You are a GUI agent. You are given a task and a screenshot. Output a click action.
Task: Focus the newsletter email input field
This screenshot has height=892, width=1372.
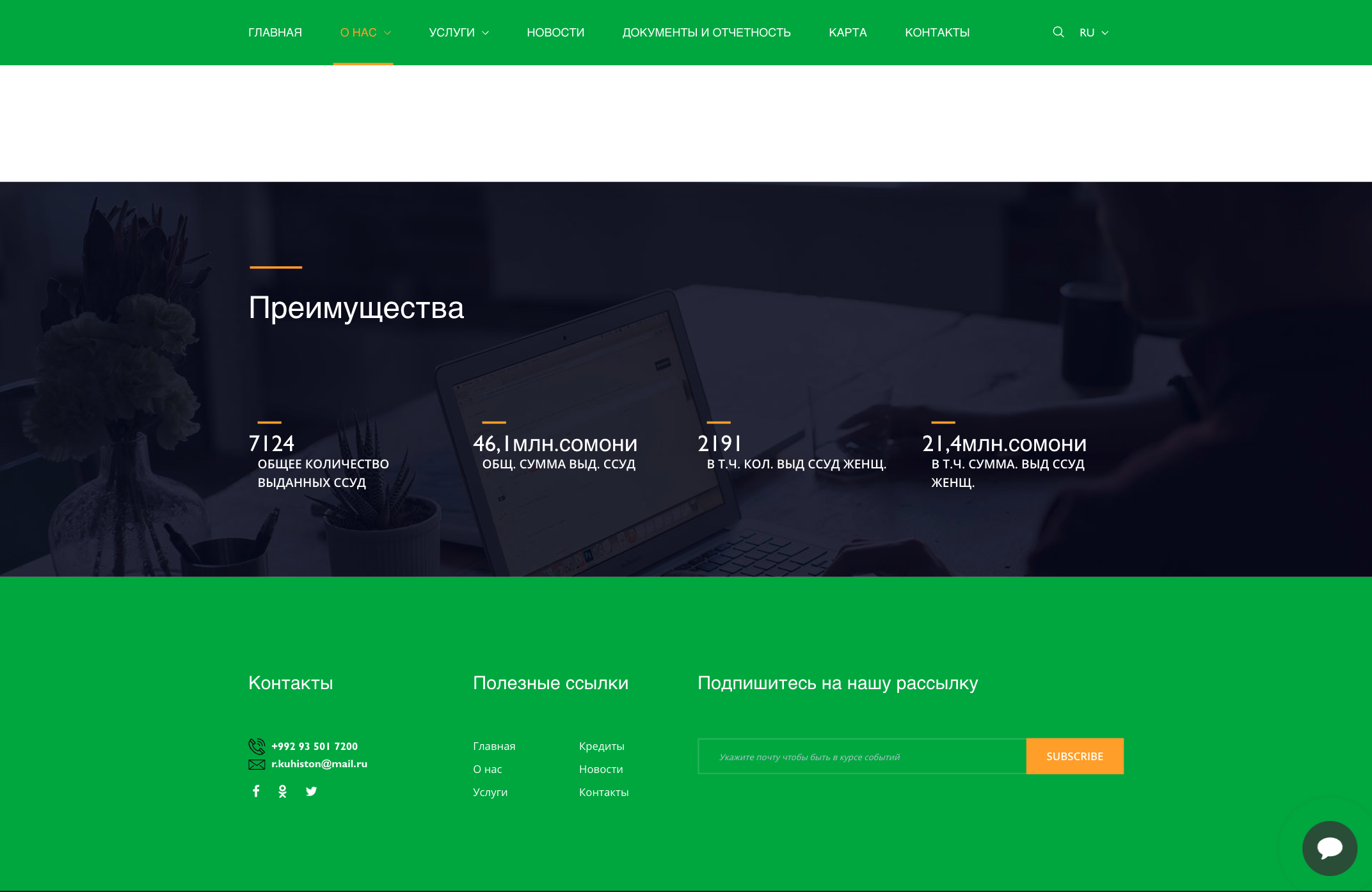click(x=862, y=756)
